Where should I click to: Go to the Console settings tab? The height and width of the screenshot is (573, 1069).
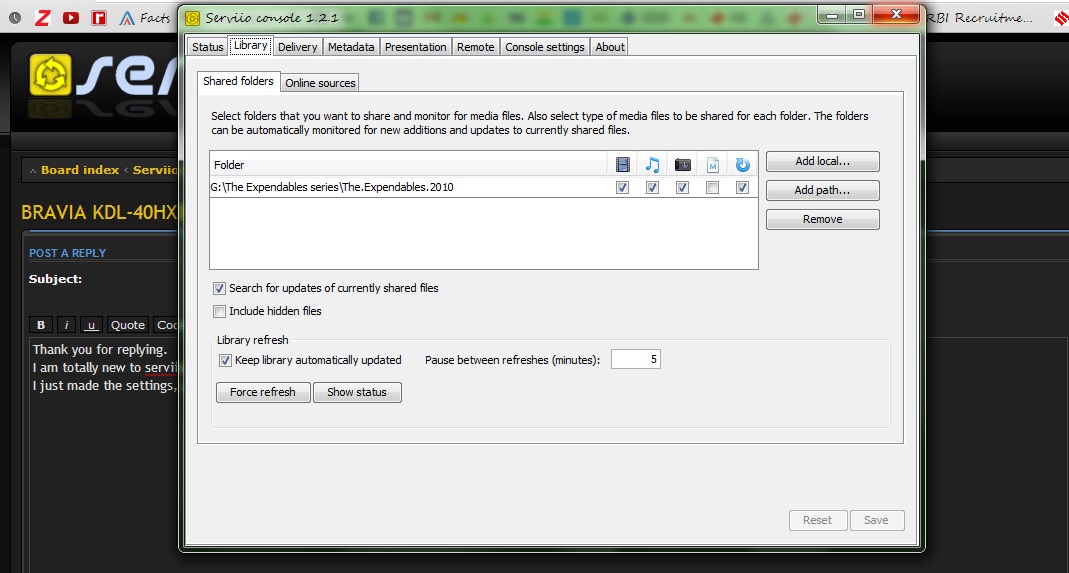[x=544, y=47]
